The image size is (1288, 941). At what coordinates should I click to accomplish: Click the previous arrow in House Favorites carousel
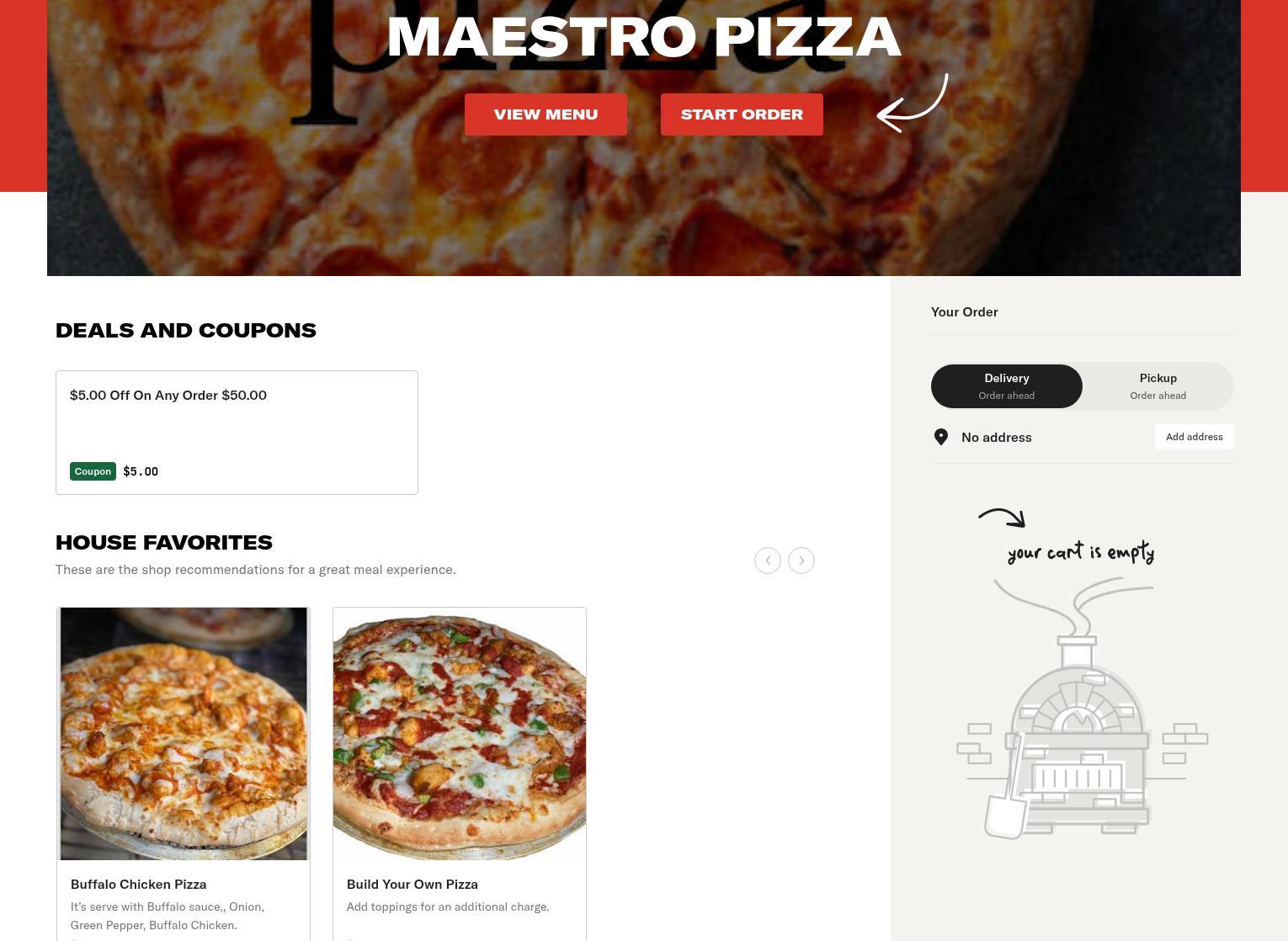tap(767, 561)
